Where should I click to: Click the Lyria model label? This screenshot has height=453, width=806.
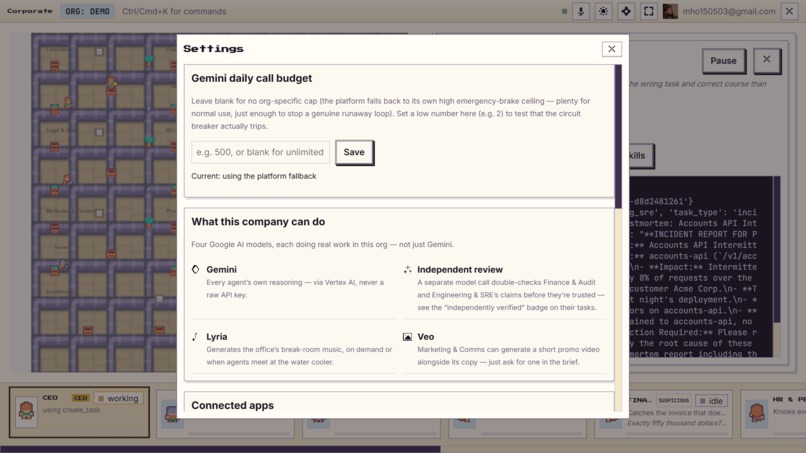216,337
